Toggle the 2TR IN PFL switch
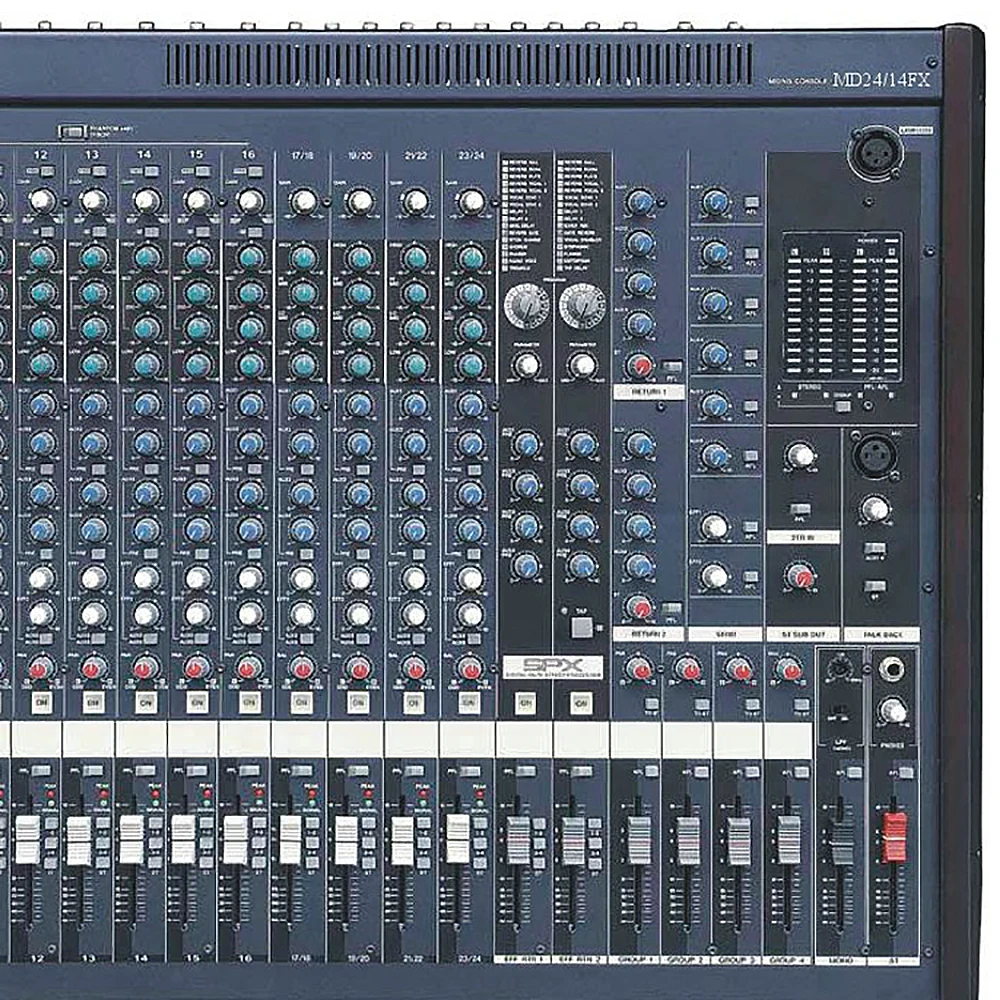Image resolution: width=1000 pixels, height=1000 pixels. coord(800,510)
